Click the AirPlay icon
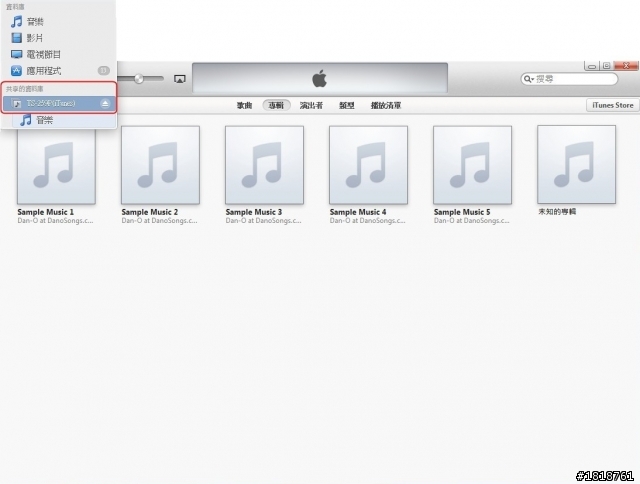This screenshot has height=484, width=640. (x=180, y=79)
